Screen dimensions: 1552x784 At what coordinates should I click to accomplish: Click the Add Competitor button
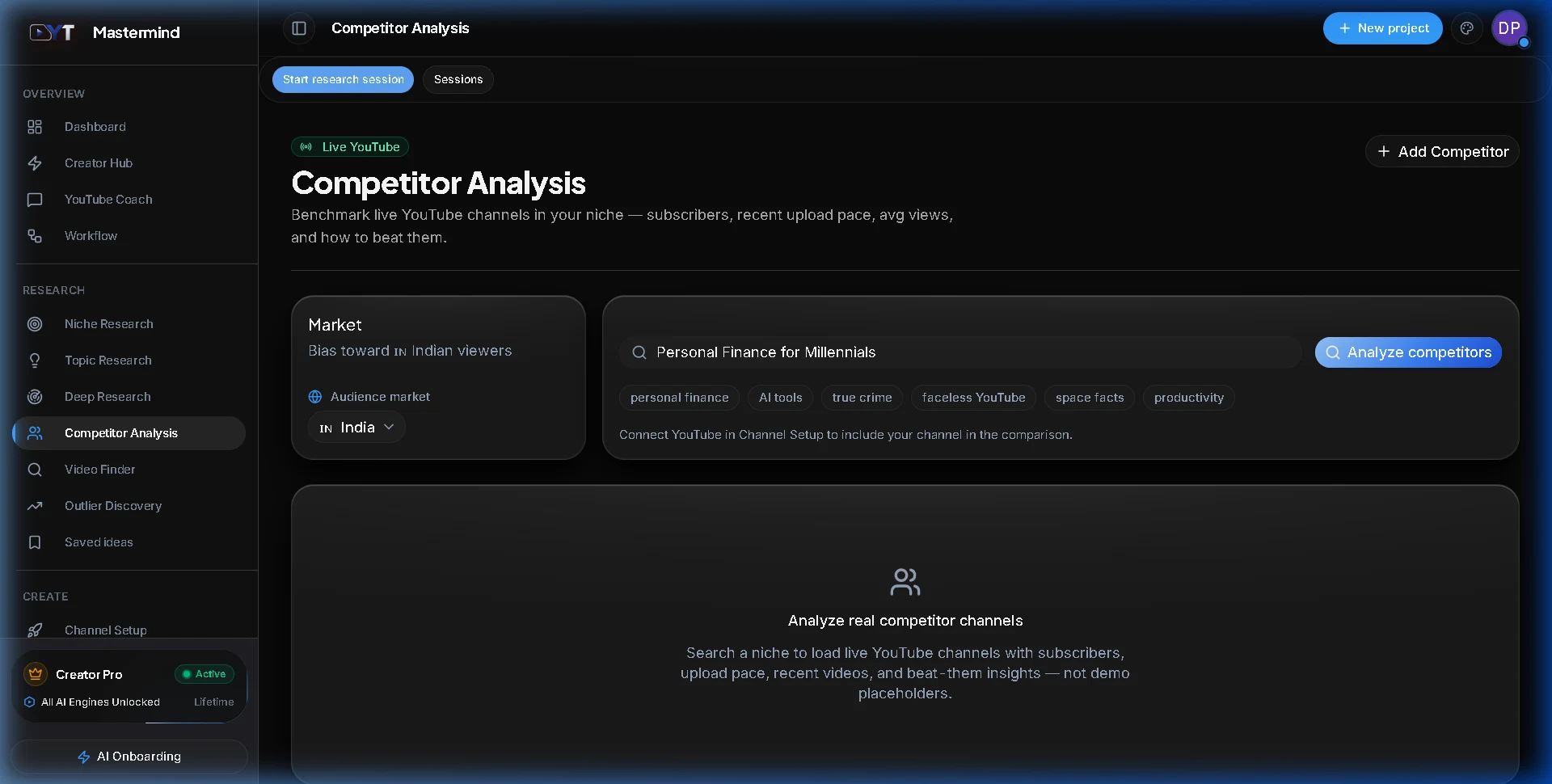(1443, 152)
